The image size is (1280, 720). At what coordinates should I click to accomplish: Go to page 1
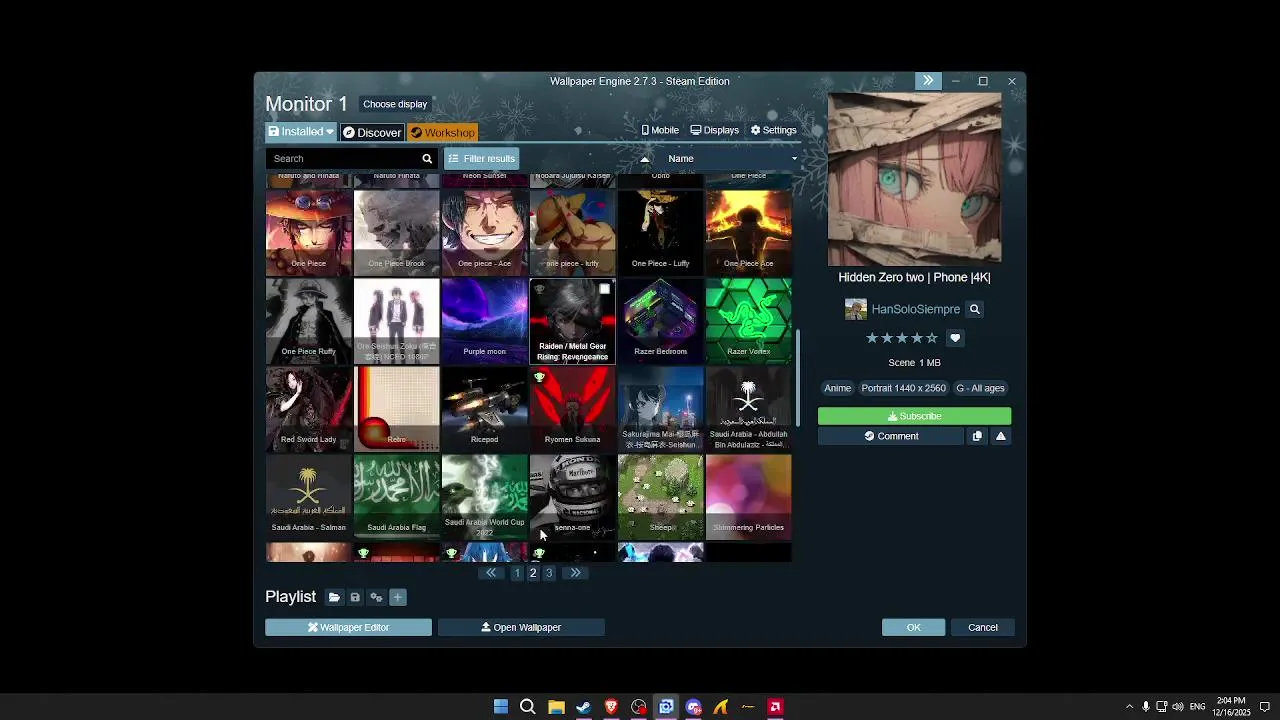point(517,573)
